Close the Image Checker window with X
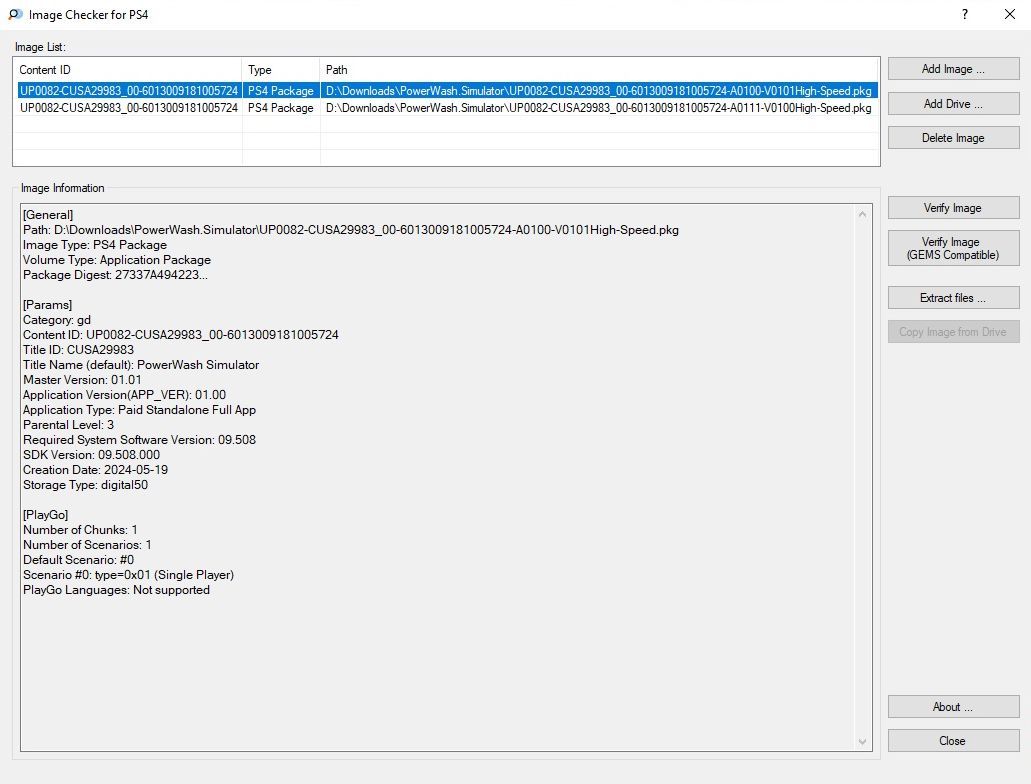Viewport: 1031px width, 784px height. 1010,14
